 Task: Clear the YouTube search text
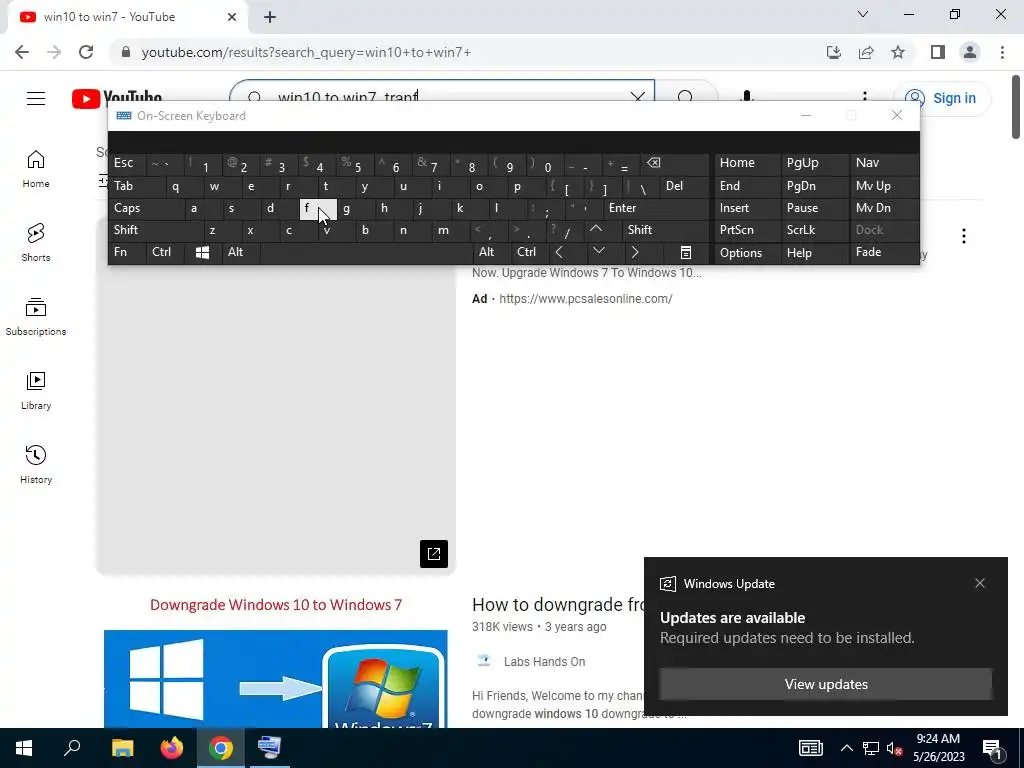pos(637,96)
